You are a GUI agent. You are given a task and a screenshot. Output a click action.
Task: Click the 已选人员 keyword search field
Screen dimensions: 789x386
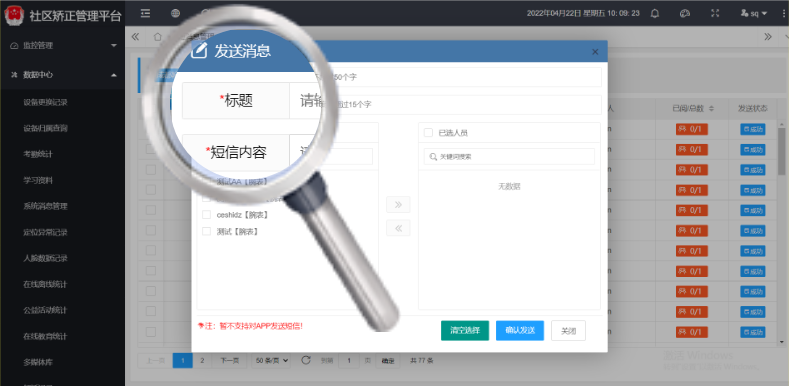tap(509, 157)
